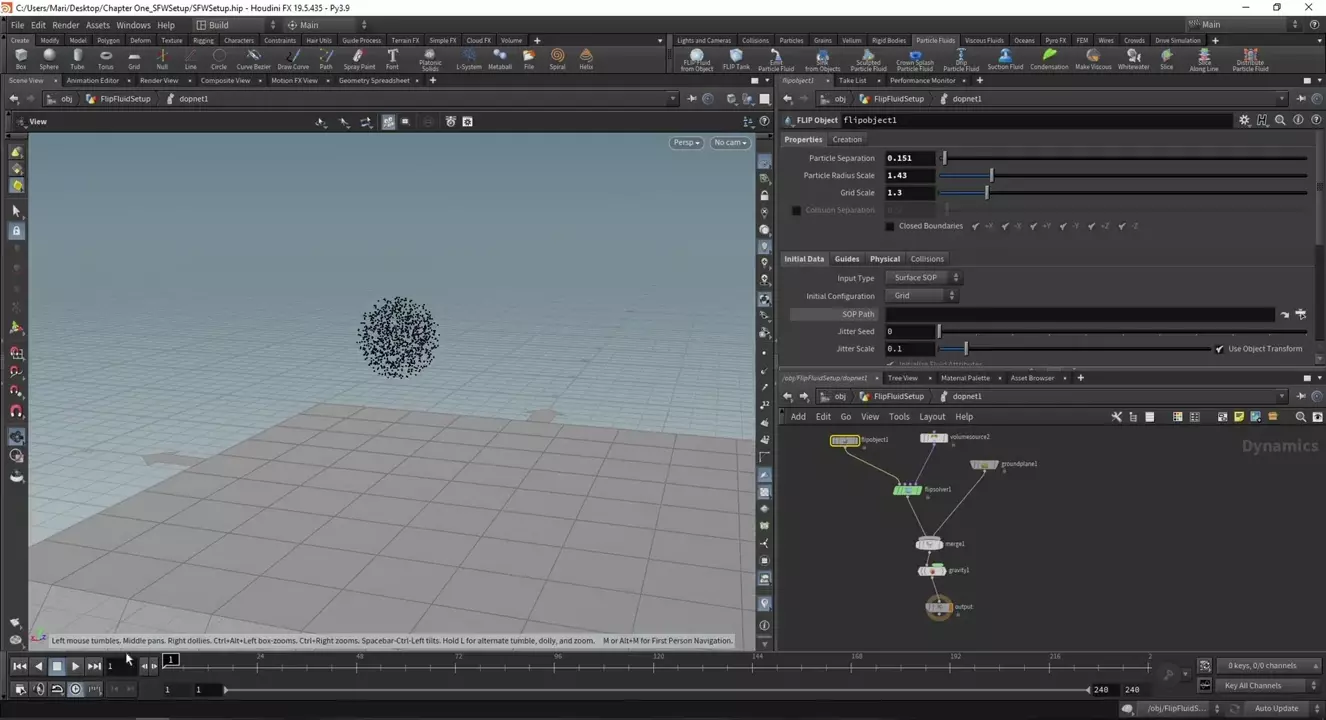Click the Particle Radius Scale slider handle
The image size is (1326, 720).
(991, 176)
